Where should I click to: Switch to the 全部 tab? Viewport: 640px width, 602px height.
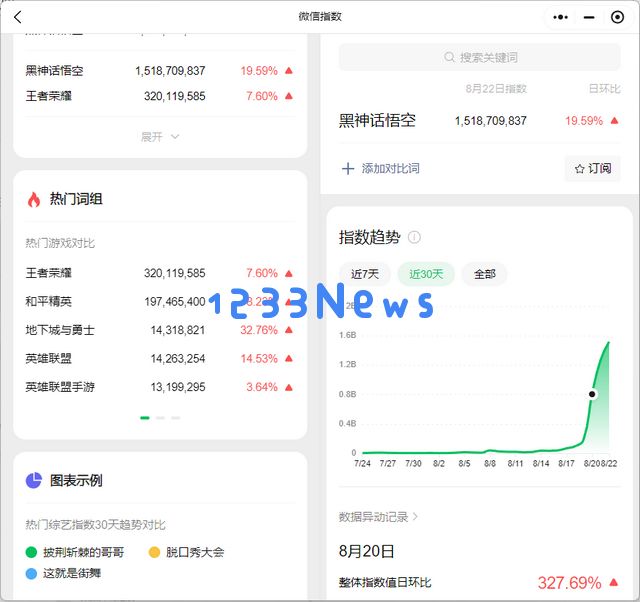[x=484, y=274]
